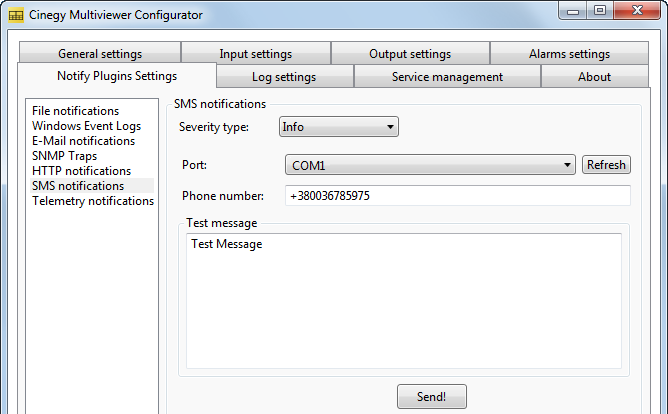Image resolution: width=668 pixels, height=414 pixels.
Task: Go to Alarms settings tab
Action: [569, 53]
